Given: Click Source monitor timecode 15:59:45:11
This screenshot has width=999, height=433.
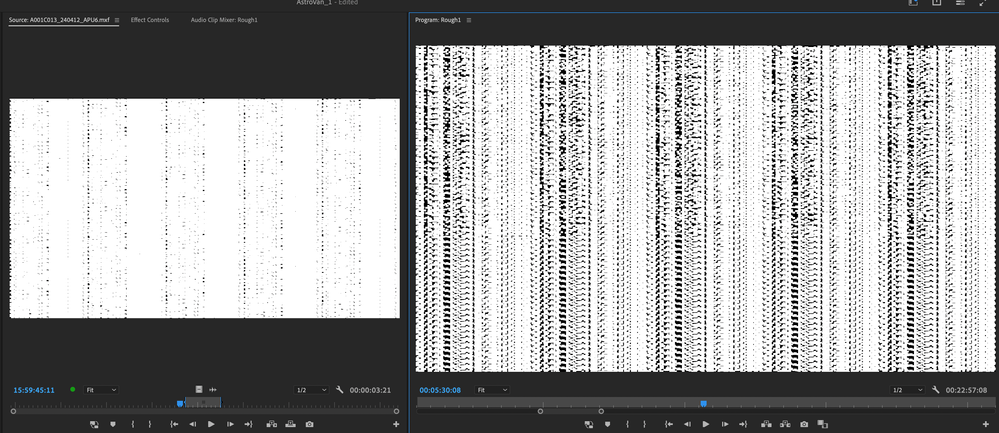Looking at the screenshot, I should click(34, 390).
